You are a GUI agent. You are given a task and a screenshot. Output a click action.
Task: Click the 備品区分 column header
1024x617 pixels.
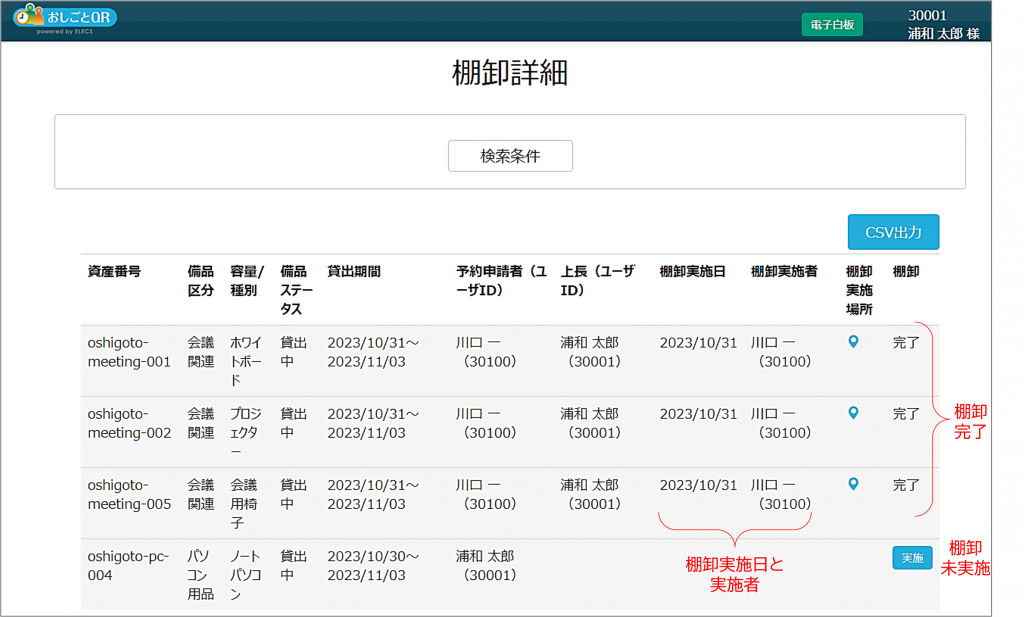pos(200,281)
